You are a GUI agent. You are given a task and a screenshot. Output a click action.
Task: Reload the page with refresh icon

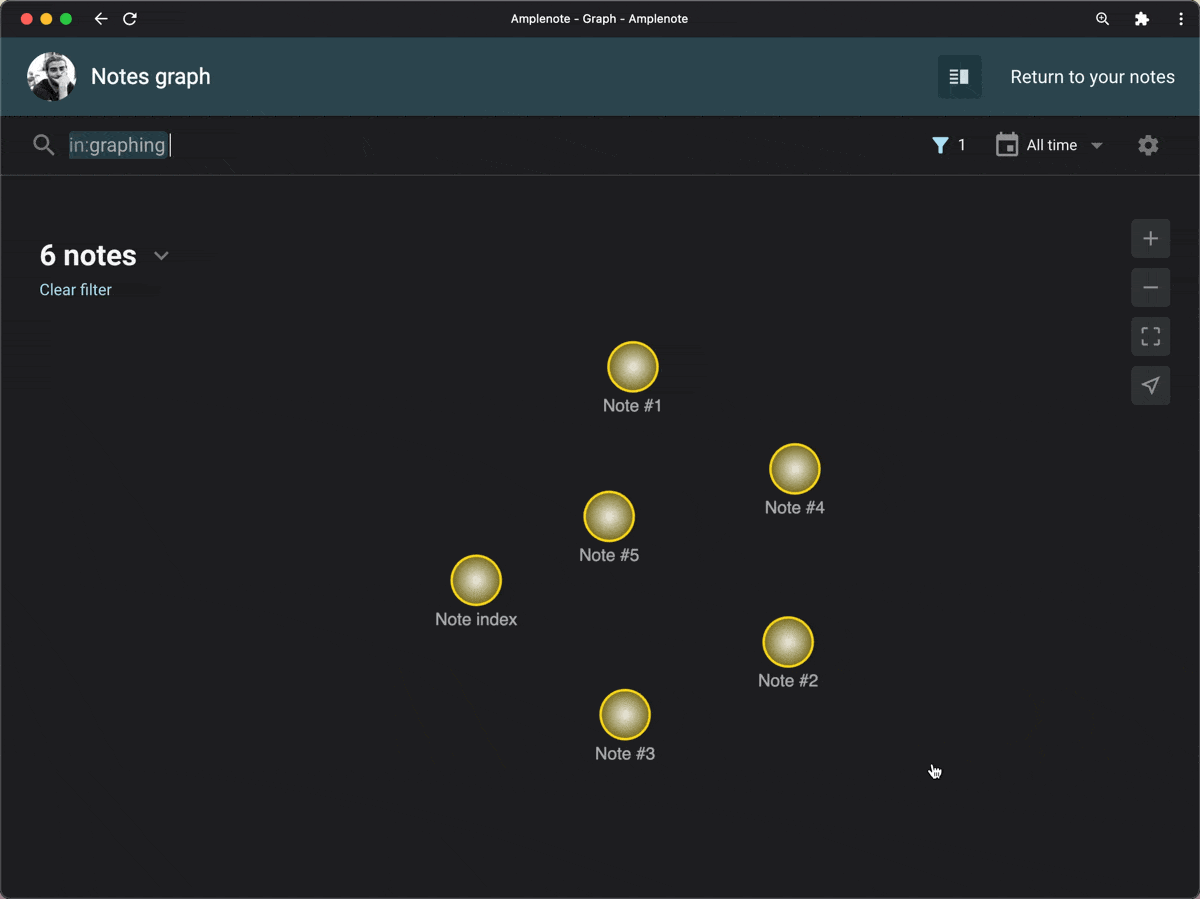pyautogui.click(x=130, y=19)
